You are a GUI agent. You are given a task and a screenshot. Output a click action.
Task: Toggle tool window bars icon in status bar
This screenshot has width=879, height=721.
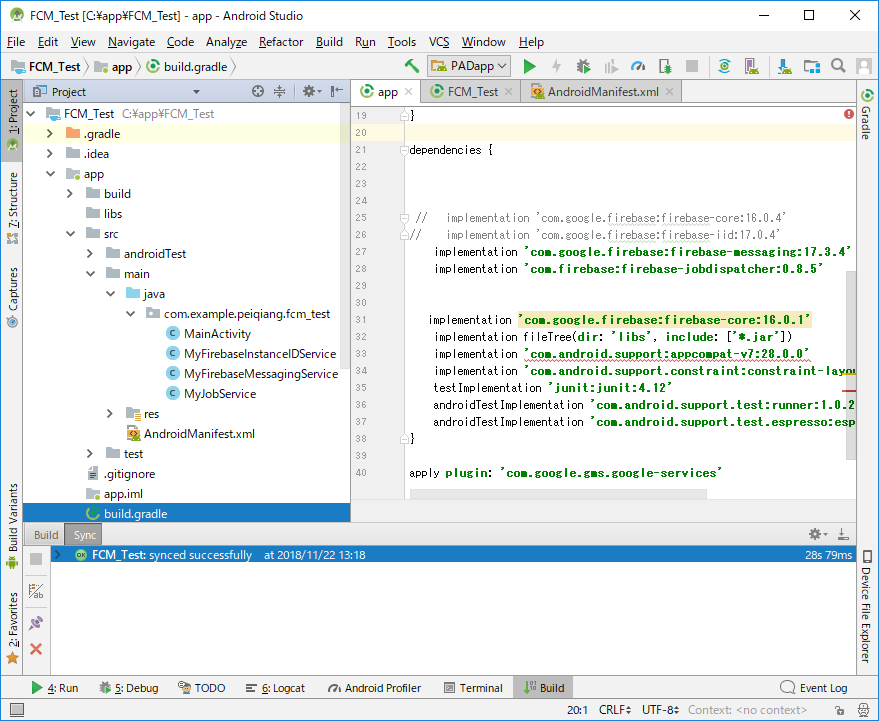click(17, 710)
